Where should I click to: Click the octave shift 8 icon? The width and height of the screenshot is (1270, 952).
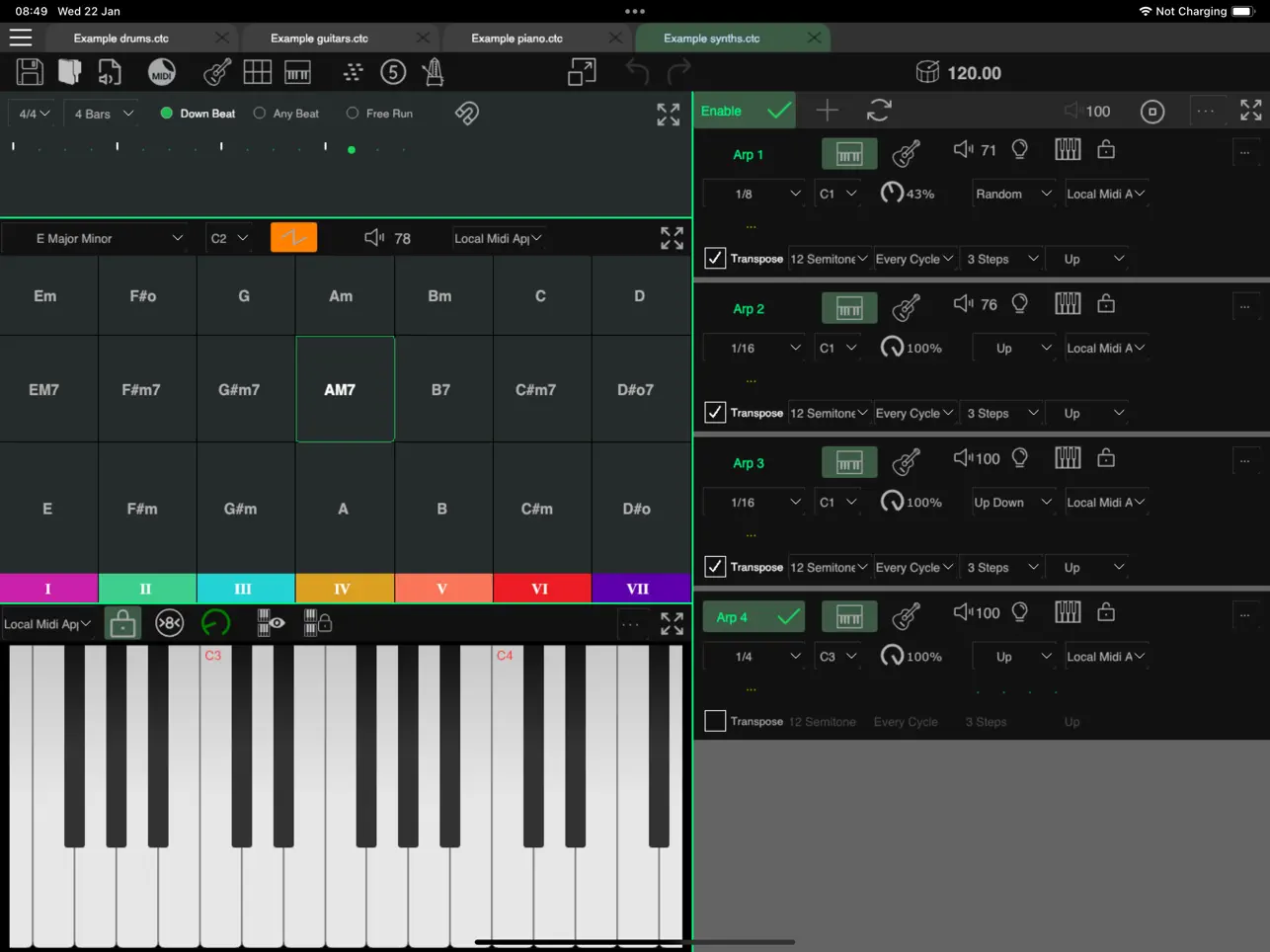[170, 623]
